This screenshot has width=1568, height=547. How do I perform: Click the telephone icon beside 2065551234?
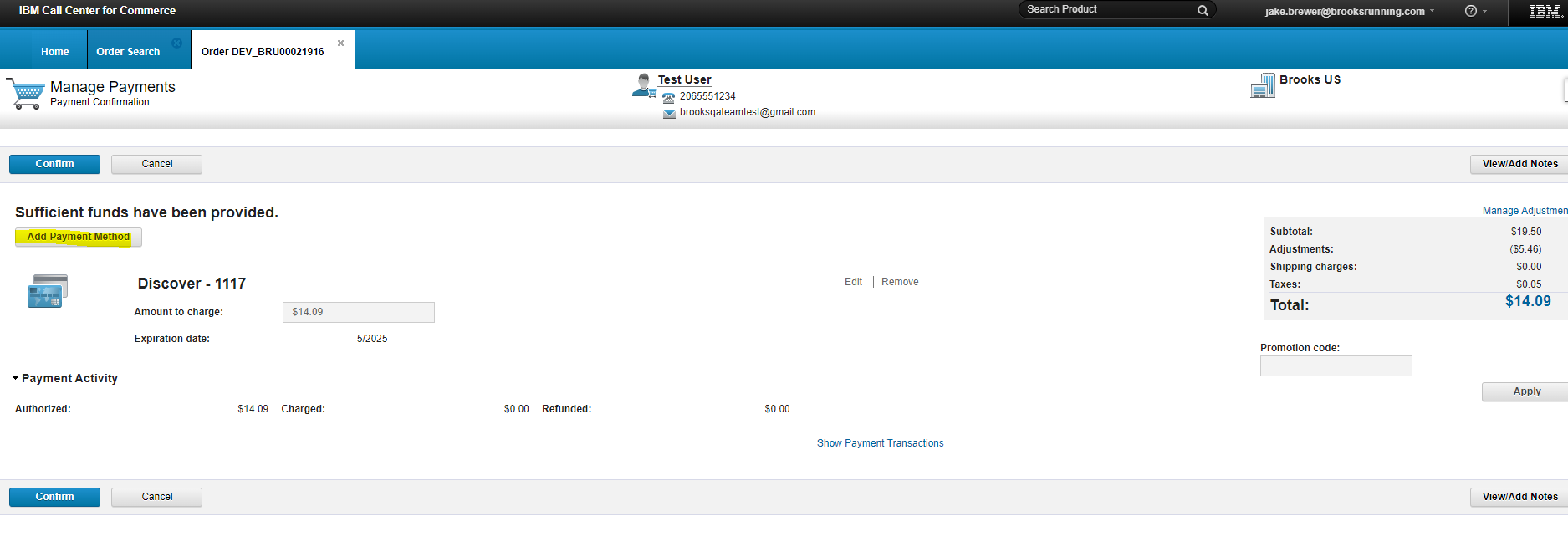click(668, 98)
